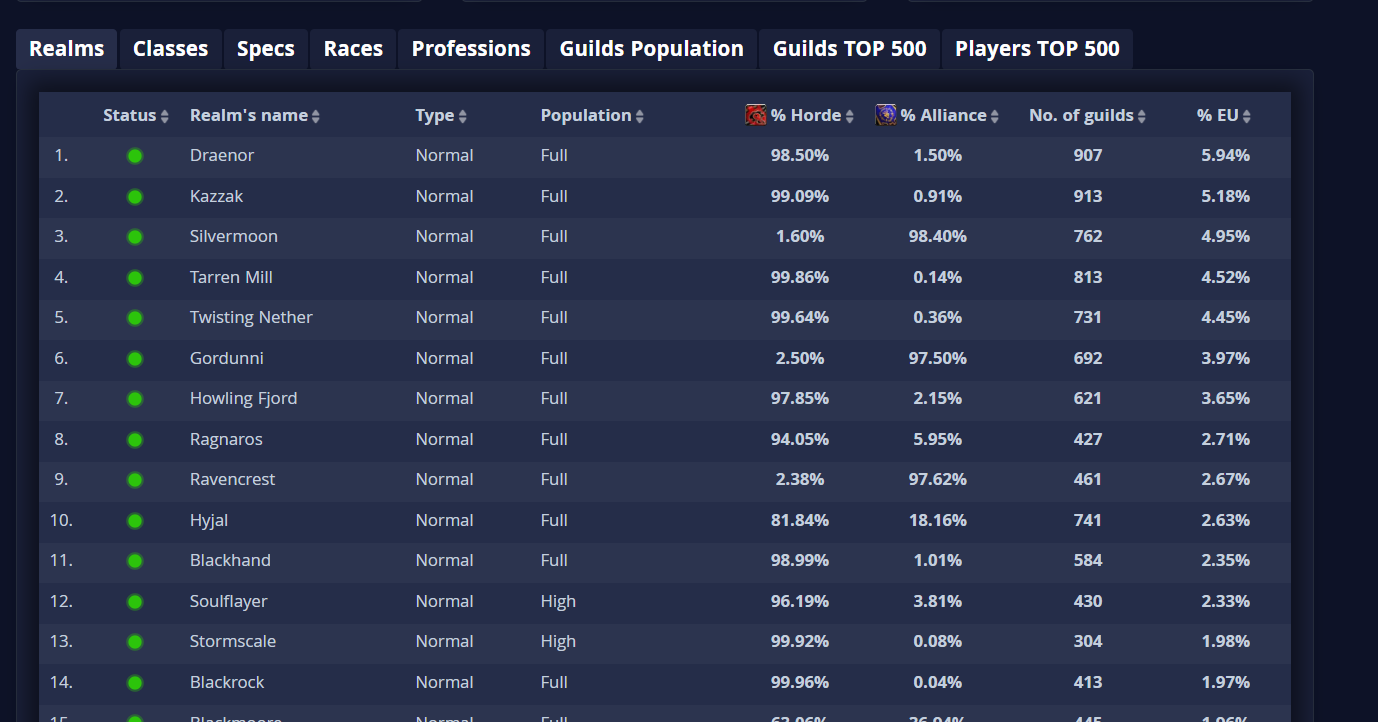Click the green status dot for Hyjal

click(x=135, y=521)
